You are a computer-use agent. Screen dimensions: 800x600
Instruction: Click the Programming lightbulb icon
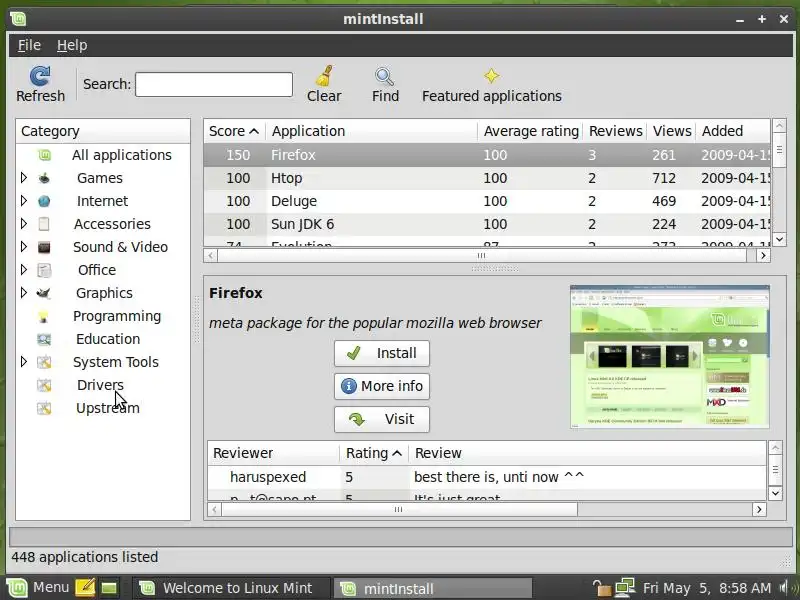coord(44,316)
